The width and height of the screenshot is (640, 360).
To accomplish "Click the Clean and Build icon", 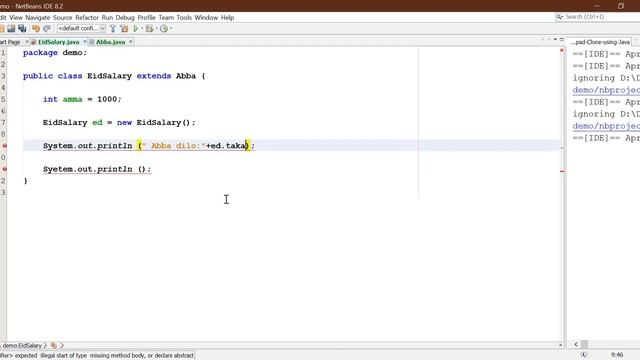I will point(124,29).
